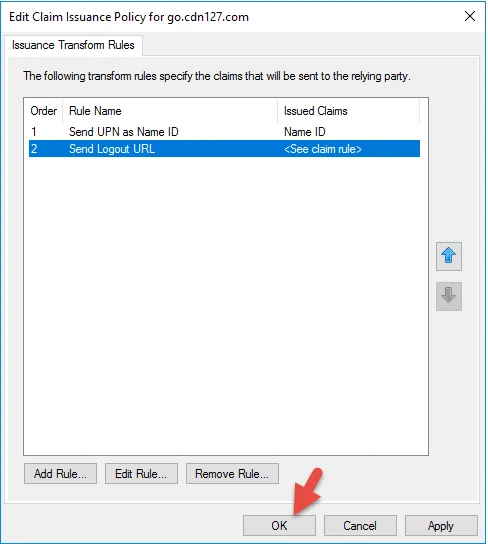This screenshot has width=488, height=544.
Task: Click the dialog title bar text
Action: coord(129,17)
